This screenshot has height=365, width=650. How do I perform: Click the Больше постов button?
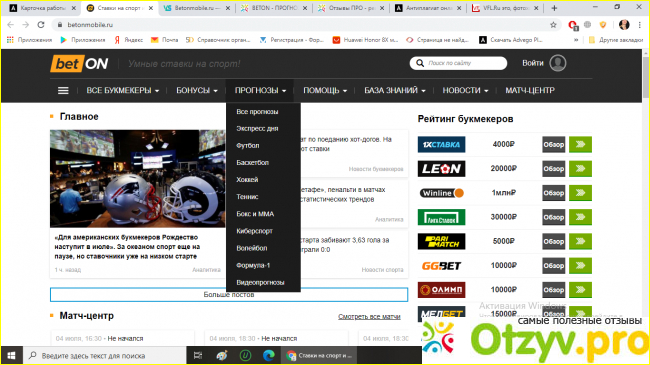229,295
